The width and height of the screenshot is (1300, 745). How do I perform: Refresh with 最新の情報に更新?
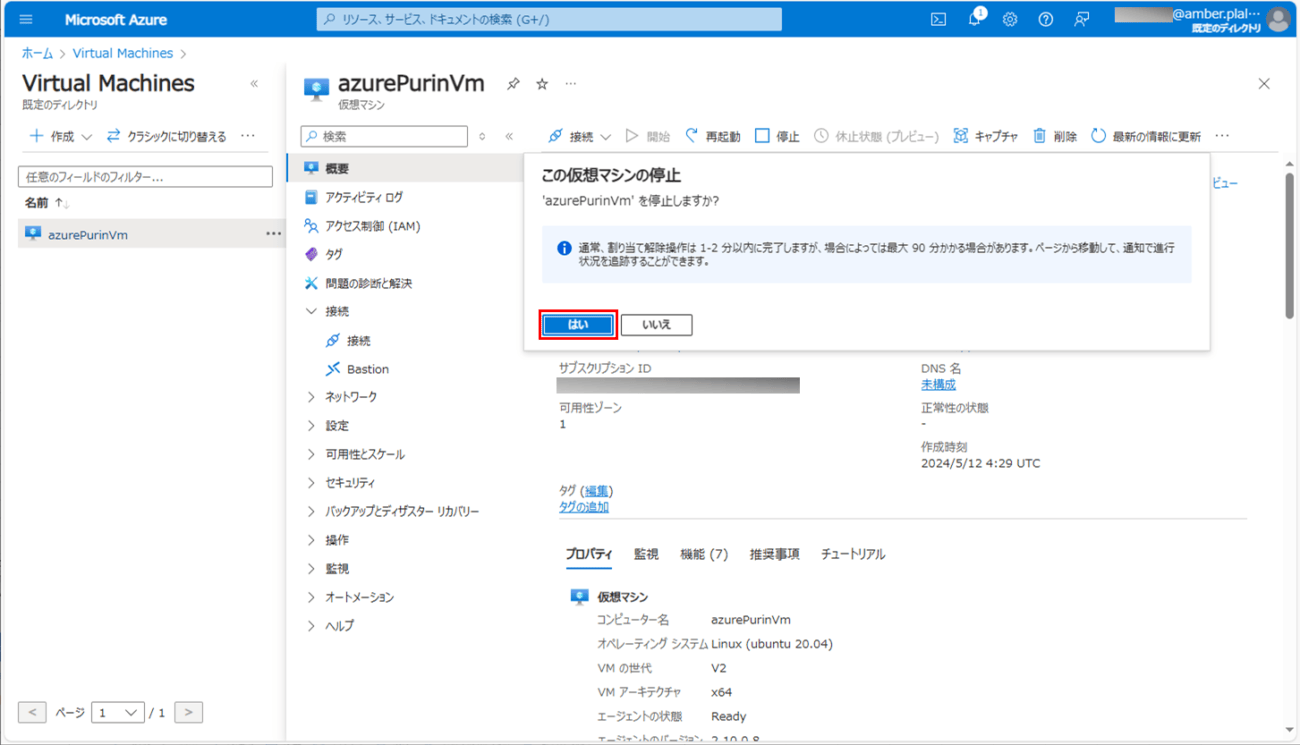1146,136
